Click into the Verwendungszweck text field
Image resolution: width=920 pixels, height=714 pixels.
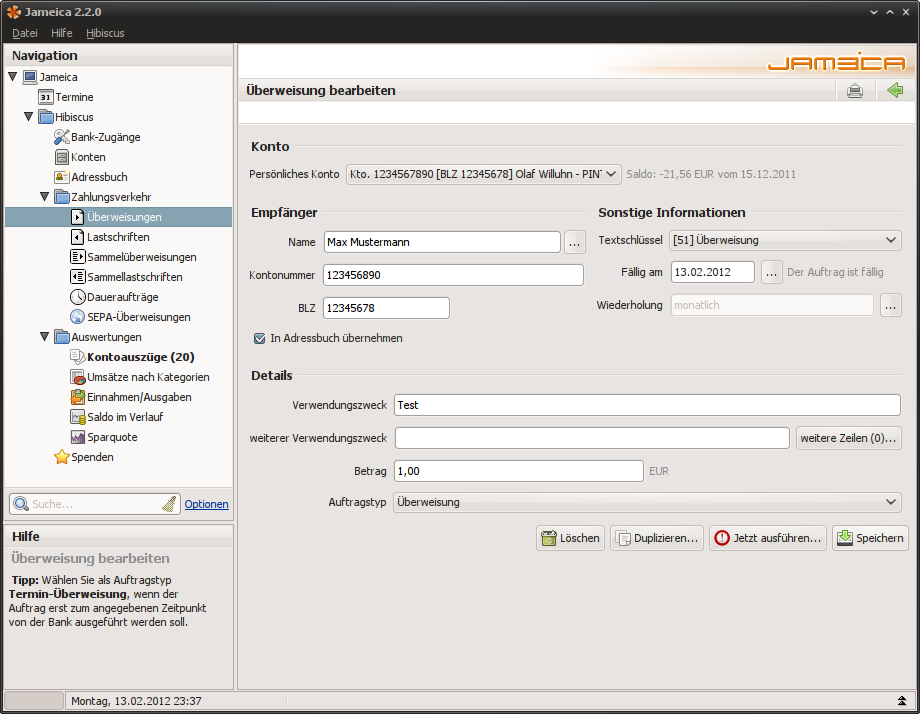pyautogui.click(x=647, y=405)
